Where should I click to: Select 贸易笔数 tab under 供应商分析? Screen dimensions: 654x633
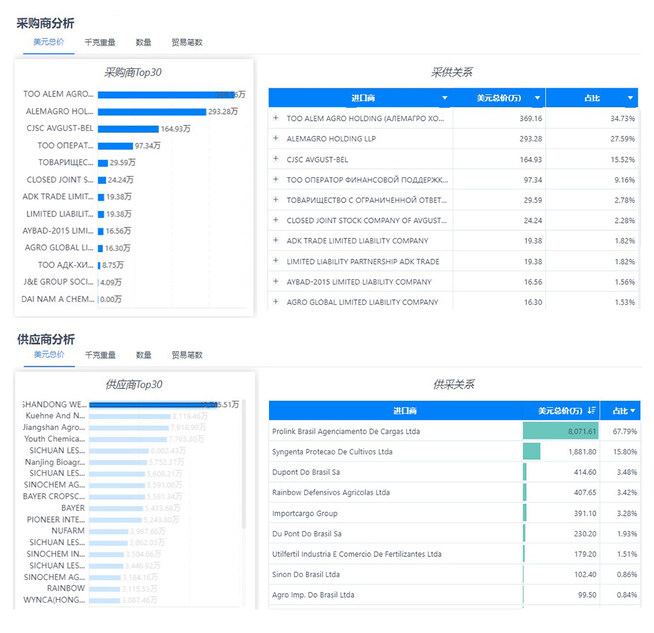point(187,355)
